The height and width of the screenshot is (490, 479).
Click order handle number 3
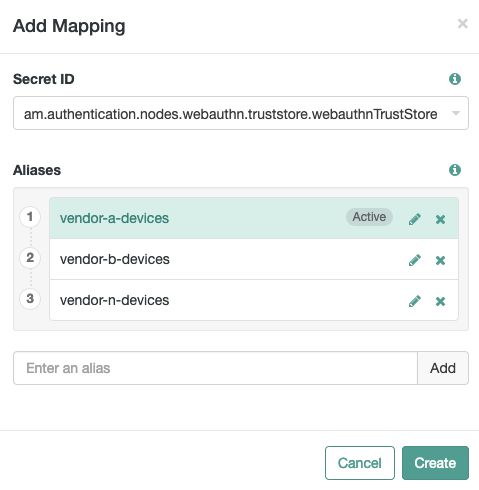[x=30, y=299]
